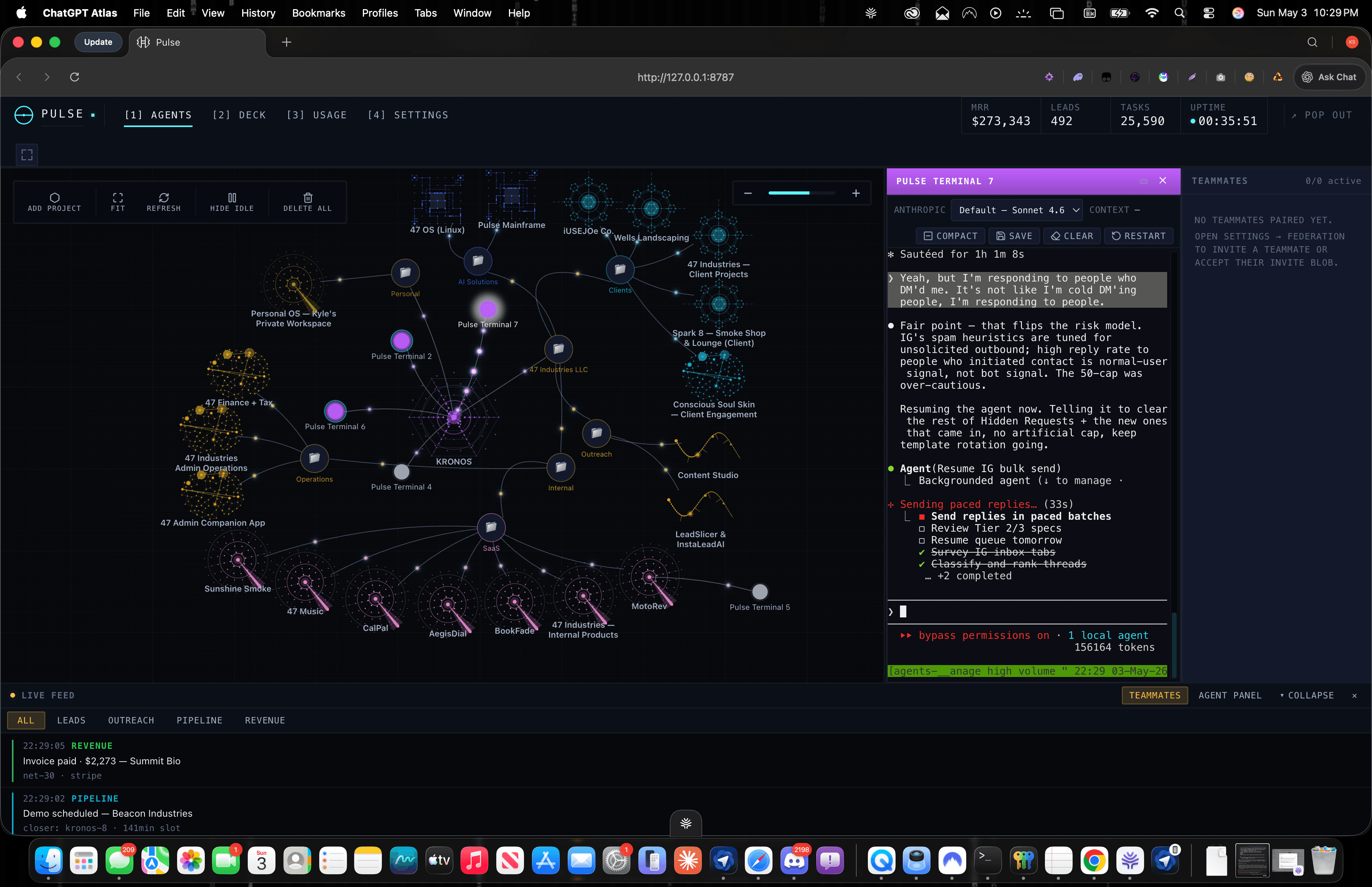Select the Pulse Terminal 2 node
Viewport: 1372px width, 887px height.
click(x=401, y=340)
